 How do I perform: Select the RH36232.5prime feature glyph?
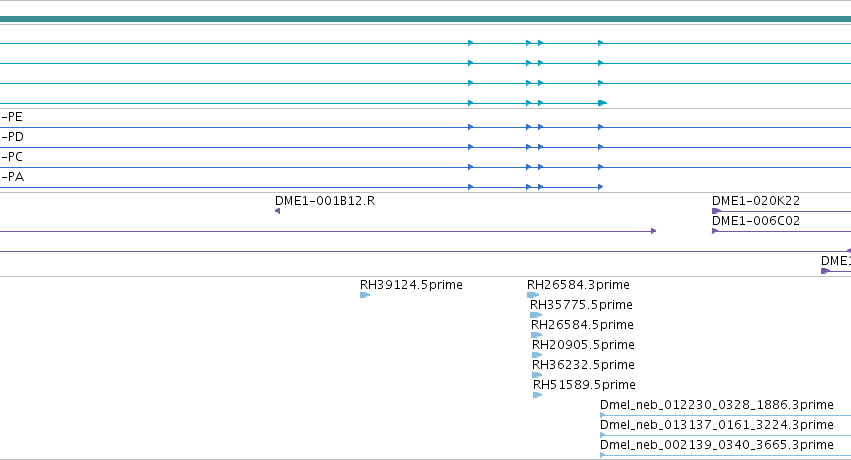coord(537,375)
